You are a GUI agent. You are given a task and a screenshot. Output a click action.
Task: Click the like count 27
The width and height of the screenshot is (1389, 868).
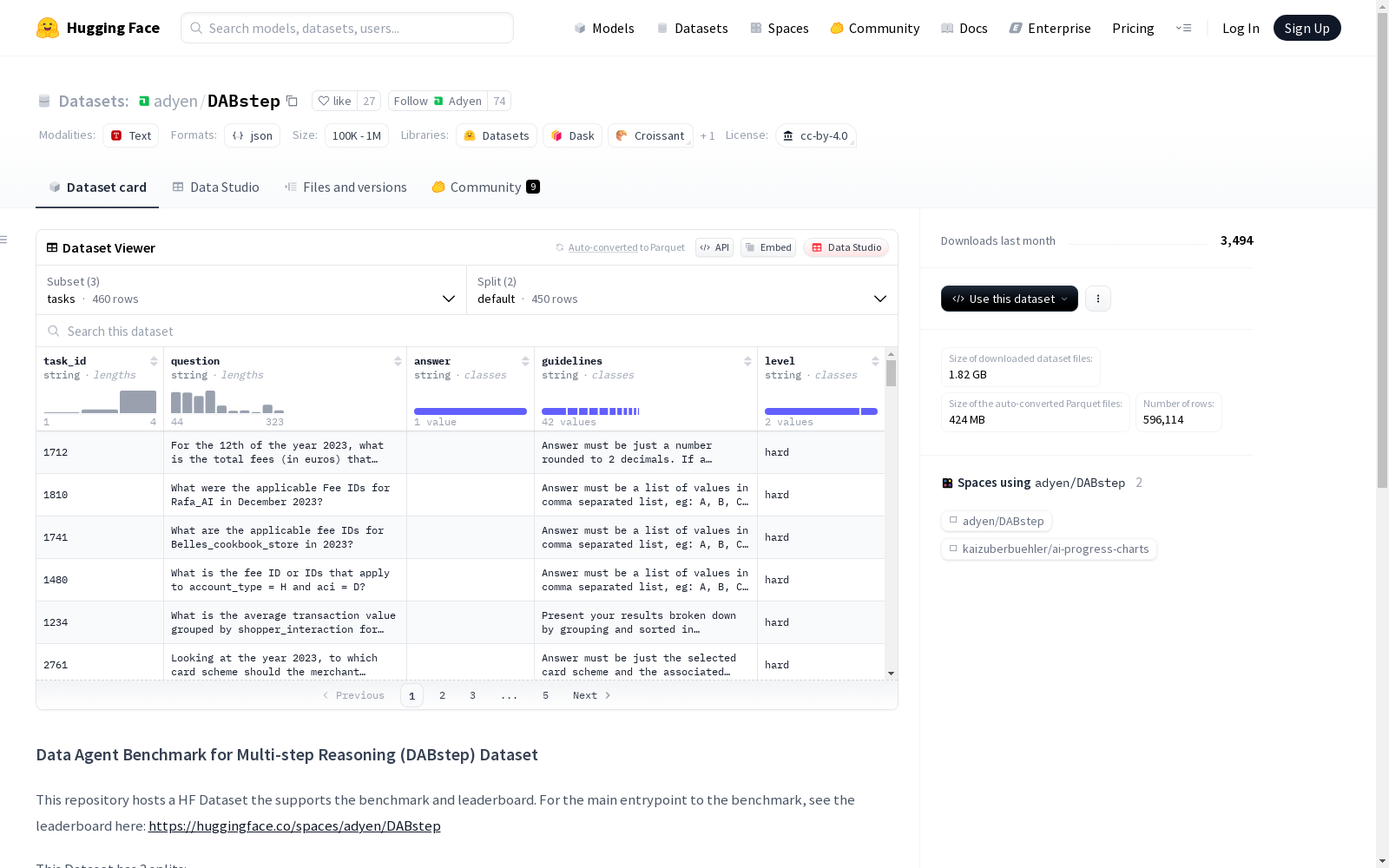coord(369,102)
